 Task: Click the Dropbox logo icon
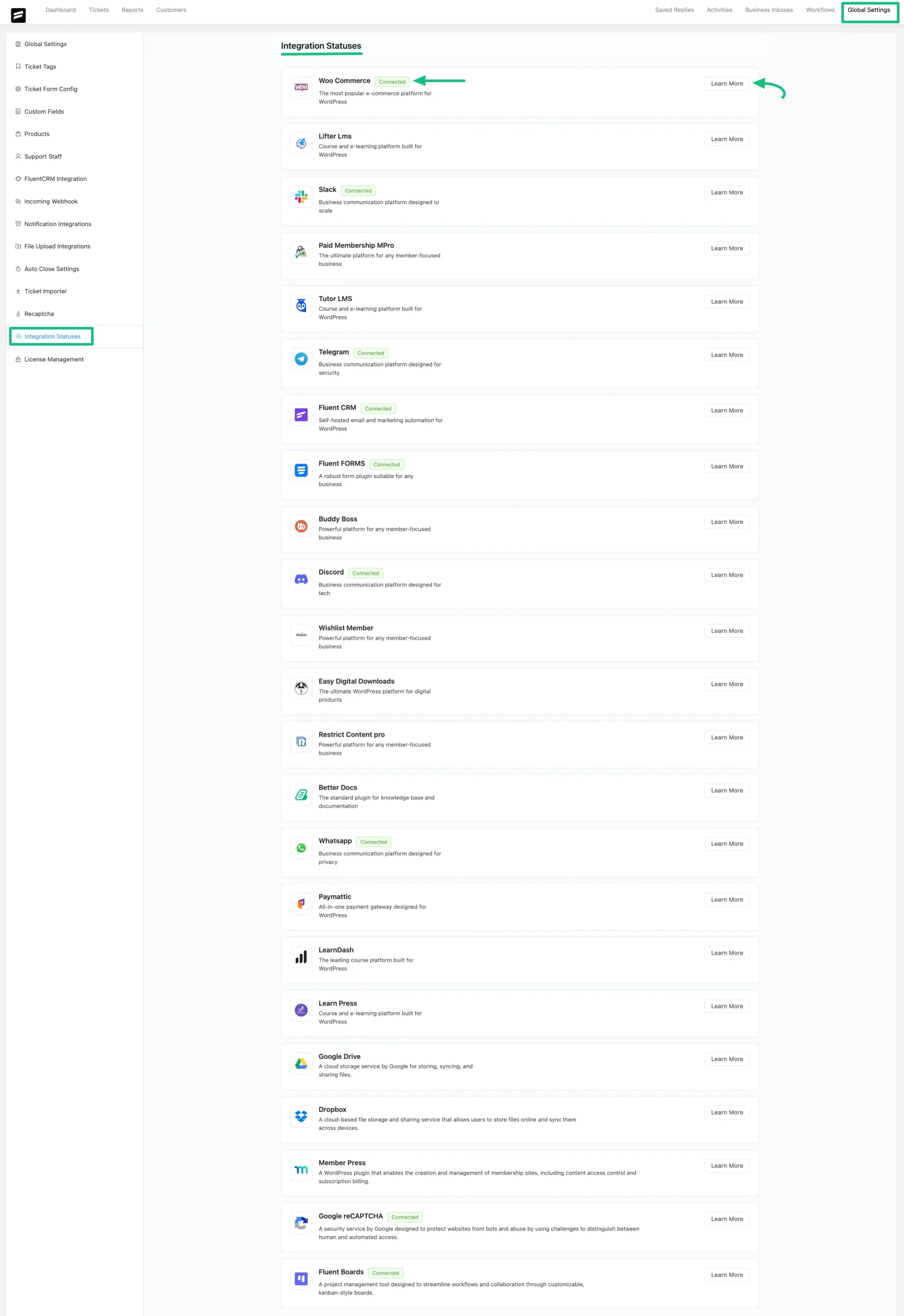[x=301, y=1117]
